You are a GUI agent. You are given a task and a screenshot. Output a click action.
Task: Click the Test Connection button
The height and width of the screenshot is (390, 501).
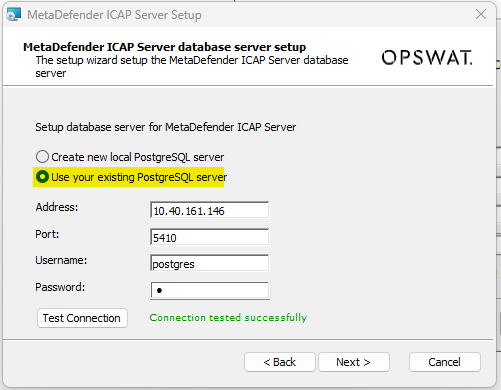tap(82, 318)
